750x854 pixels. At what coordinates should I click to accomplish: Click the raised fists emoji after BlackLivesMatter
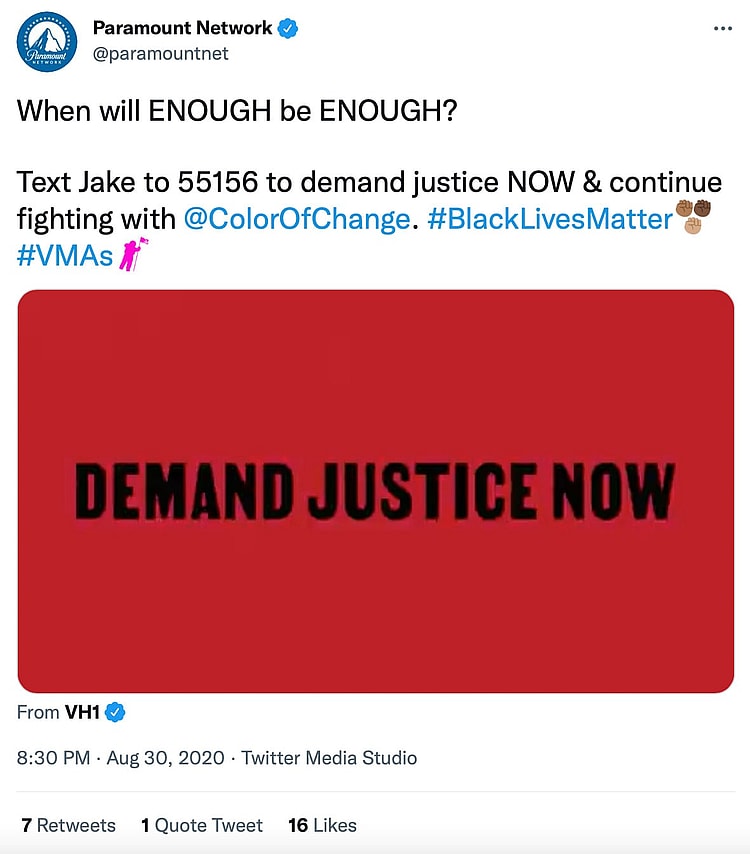coord(693,216)
